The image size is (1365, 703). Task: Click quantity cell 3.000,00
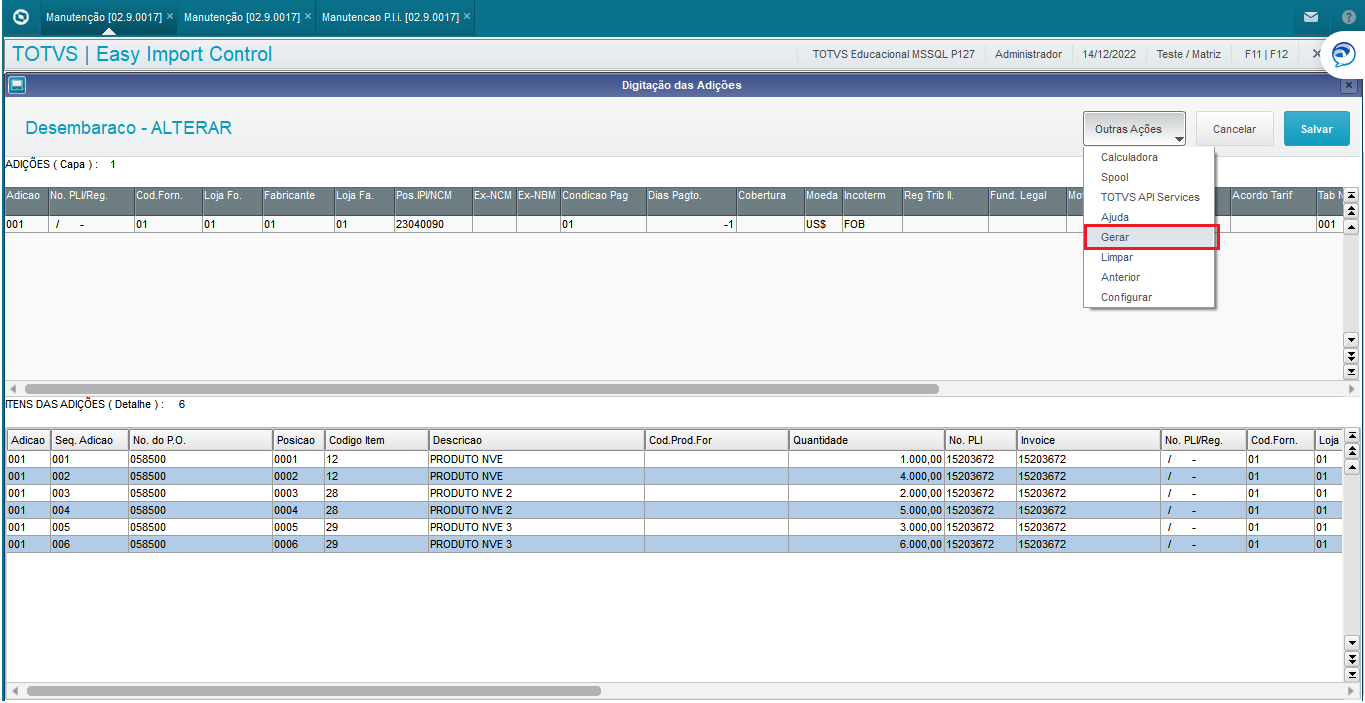pyautogui.click(x=866, y=527)
